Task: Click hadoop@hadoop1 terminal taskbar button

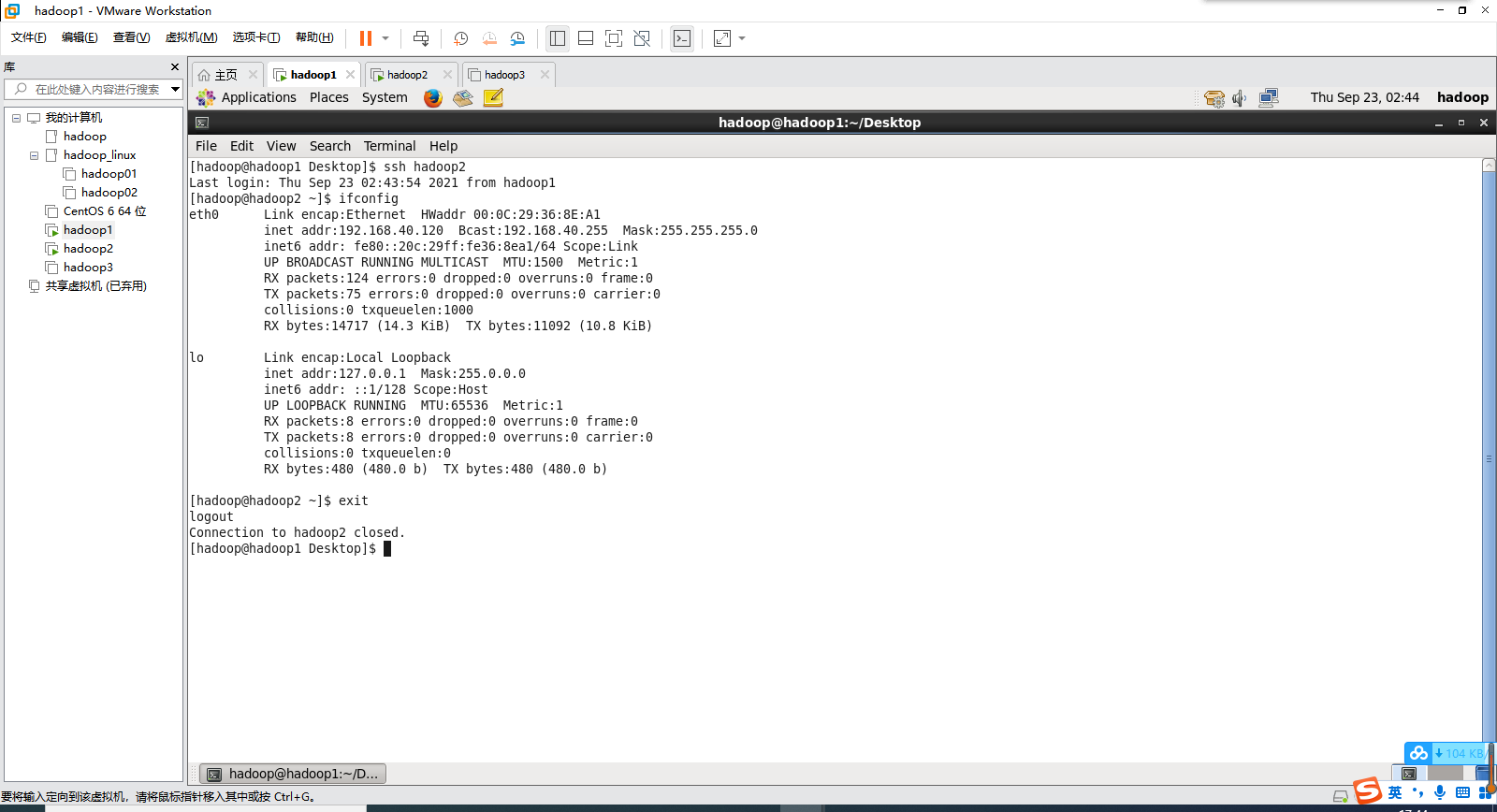Action: [x=294, y=774]
